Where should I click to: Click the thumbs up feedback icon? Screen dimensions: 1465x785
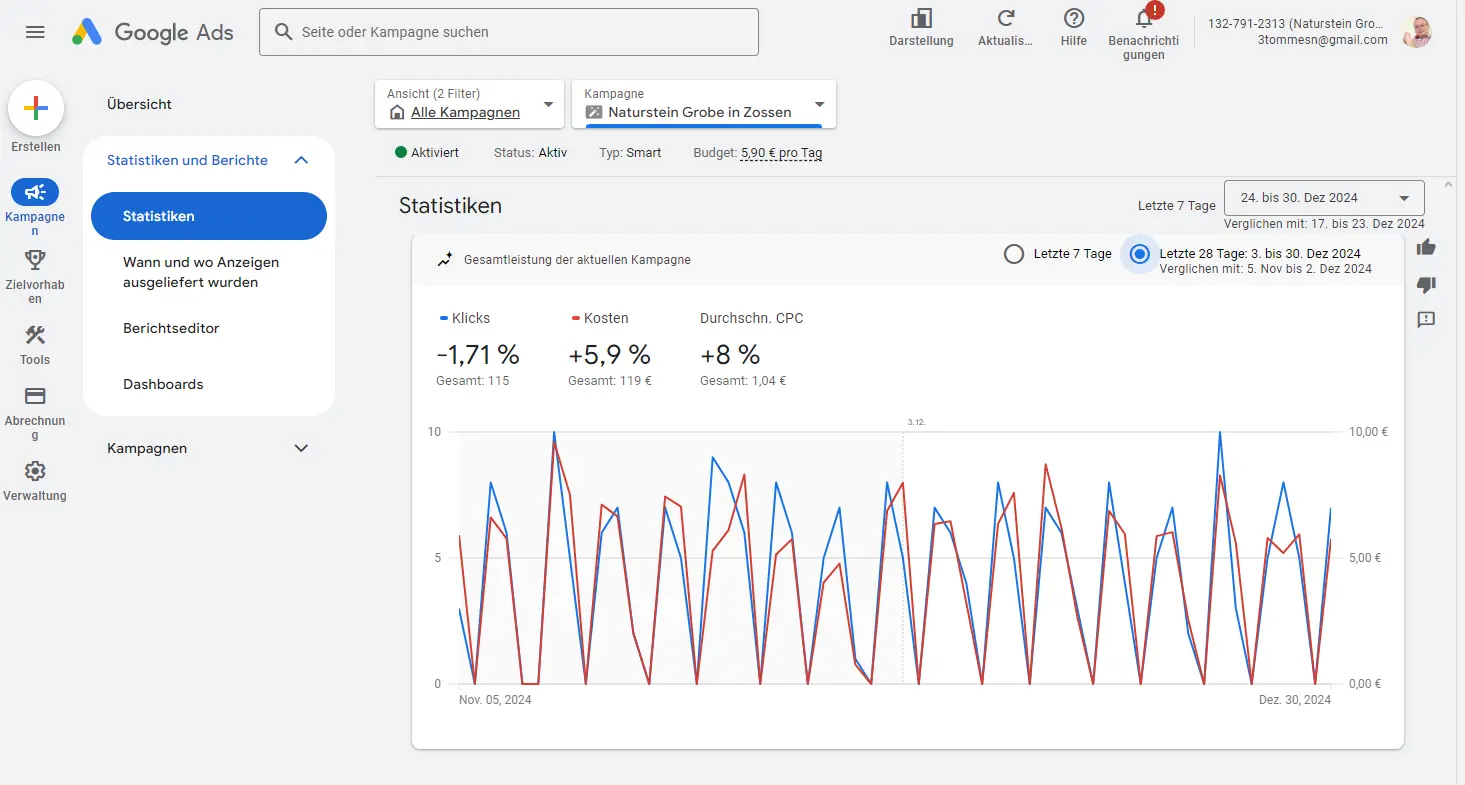(1426, 247)
